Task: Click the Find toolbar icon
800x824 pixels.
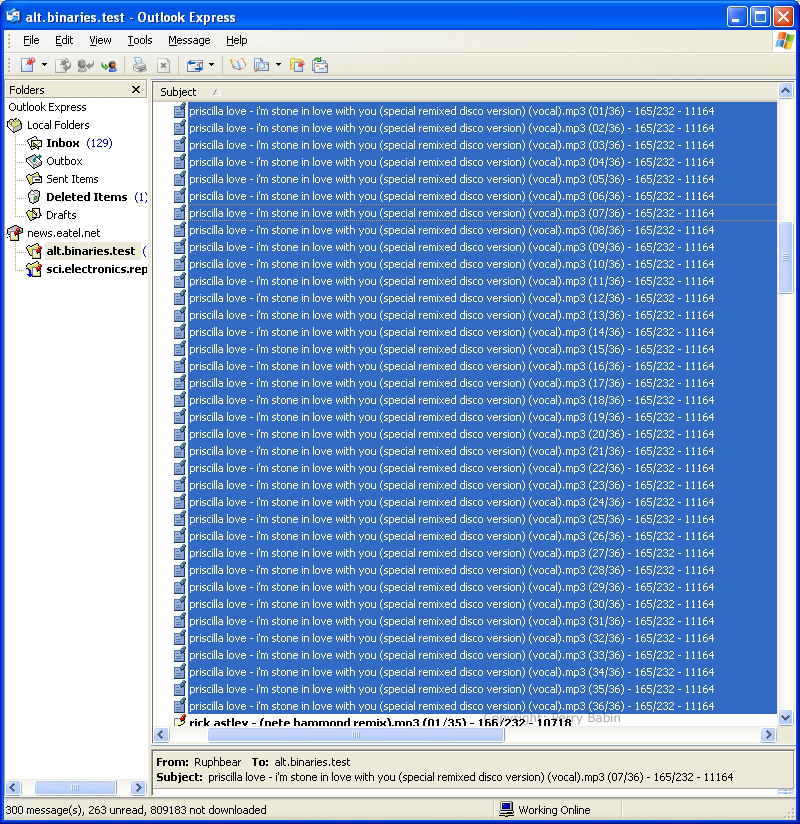Action: [x=262, y=65]
